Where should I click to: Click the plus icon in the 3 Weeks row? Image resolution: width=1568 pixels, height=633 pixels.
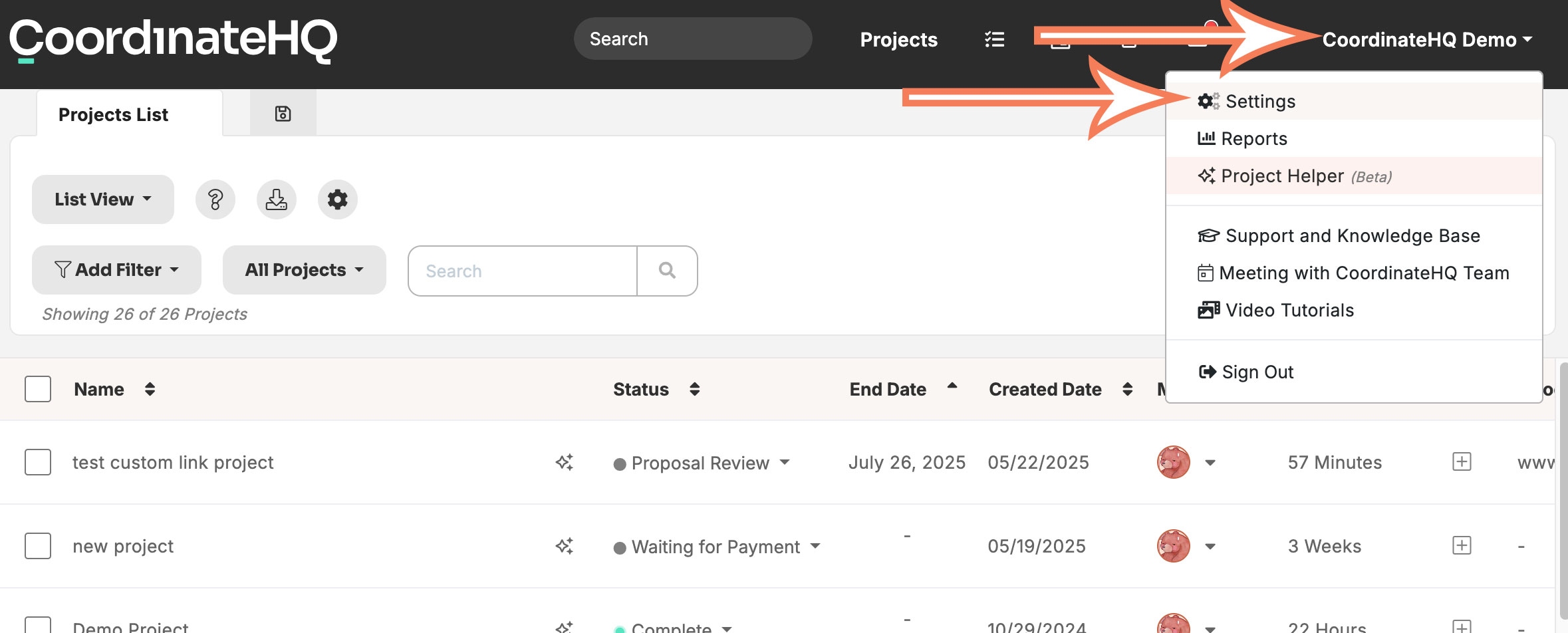tap(1462, 545)
